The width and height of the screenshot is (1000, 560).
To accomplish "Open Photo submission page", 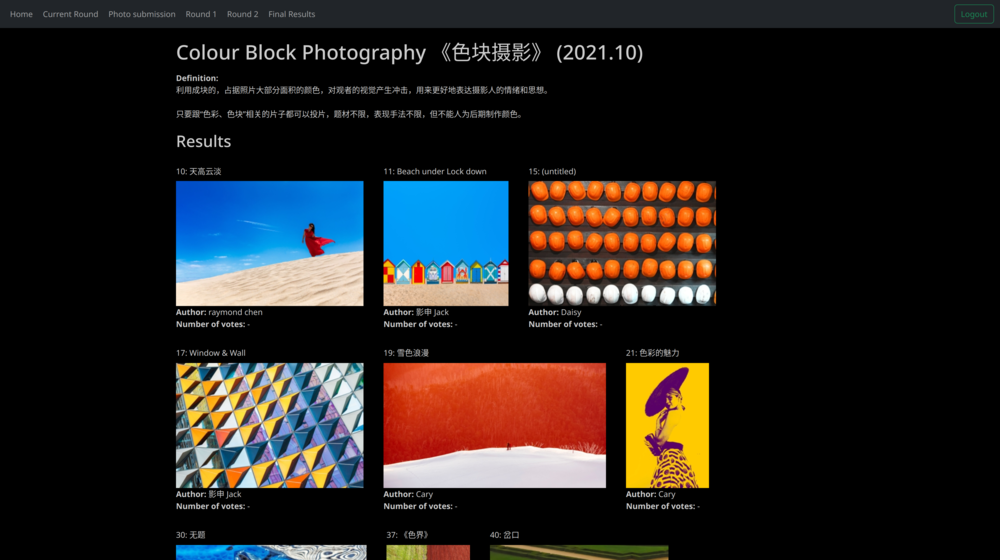I will click(x=142, y=14).
